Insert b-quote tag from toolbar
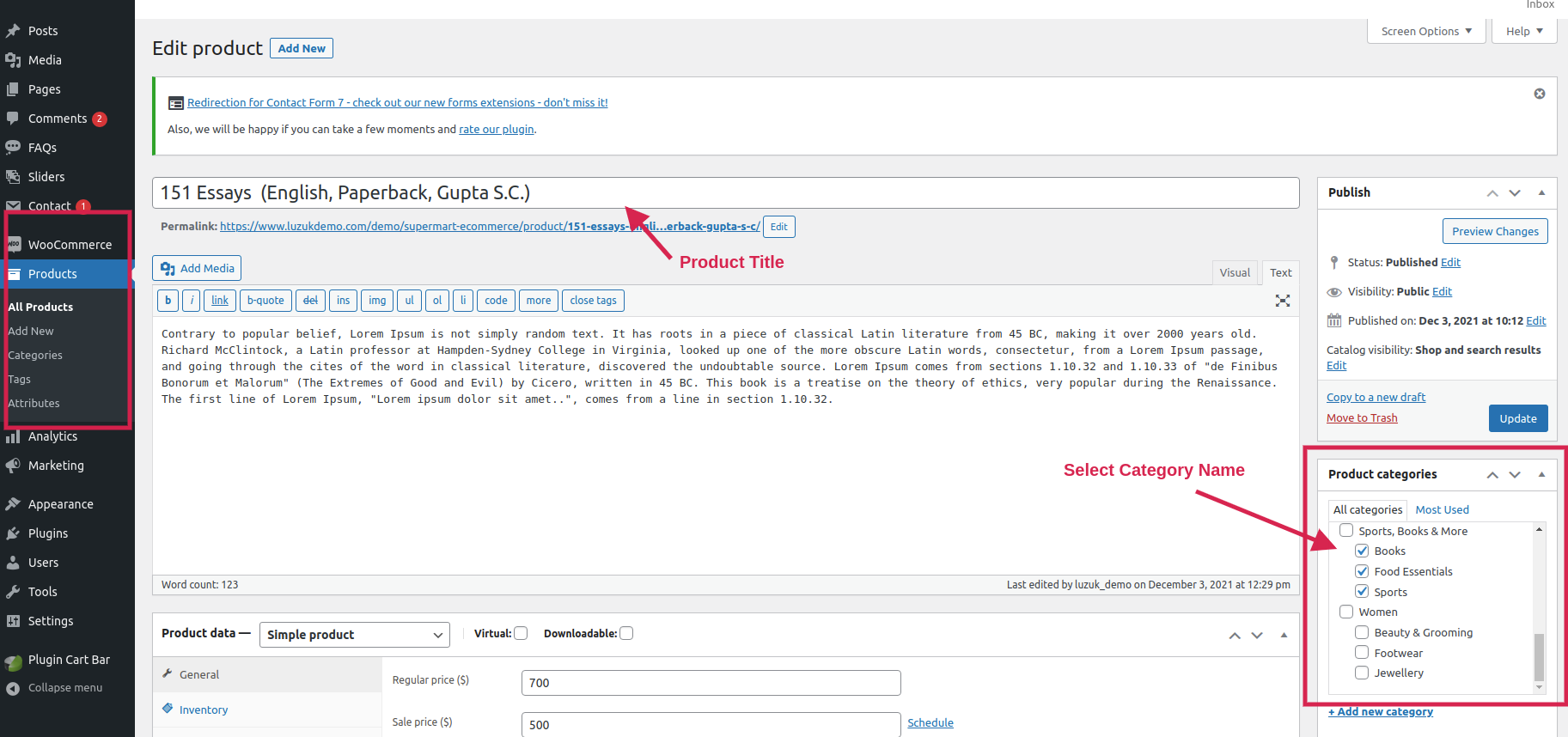 coord(265,301)
